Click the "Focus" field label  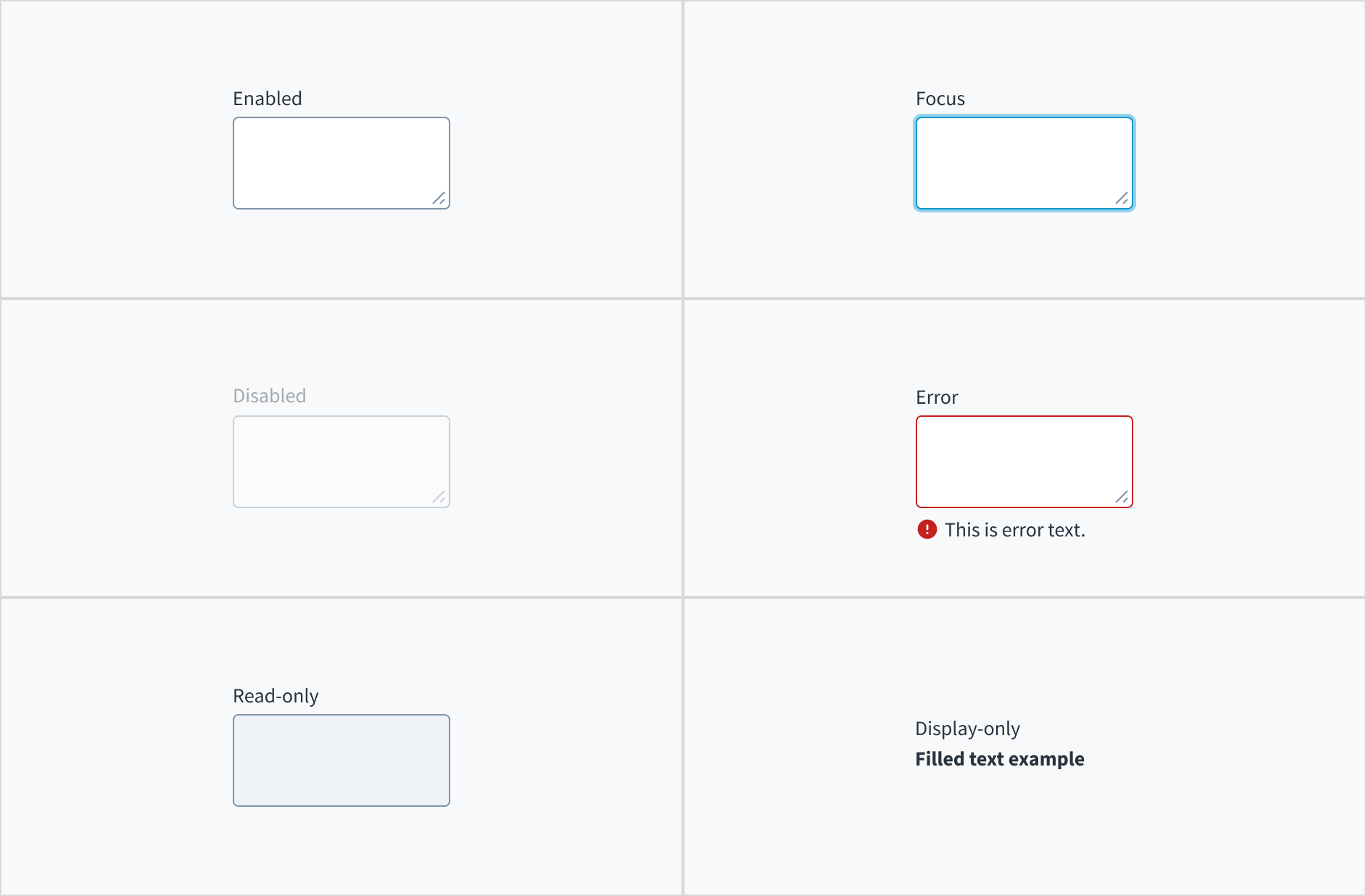[x=940, y=99]
